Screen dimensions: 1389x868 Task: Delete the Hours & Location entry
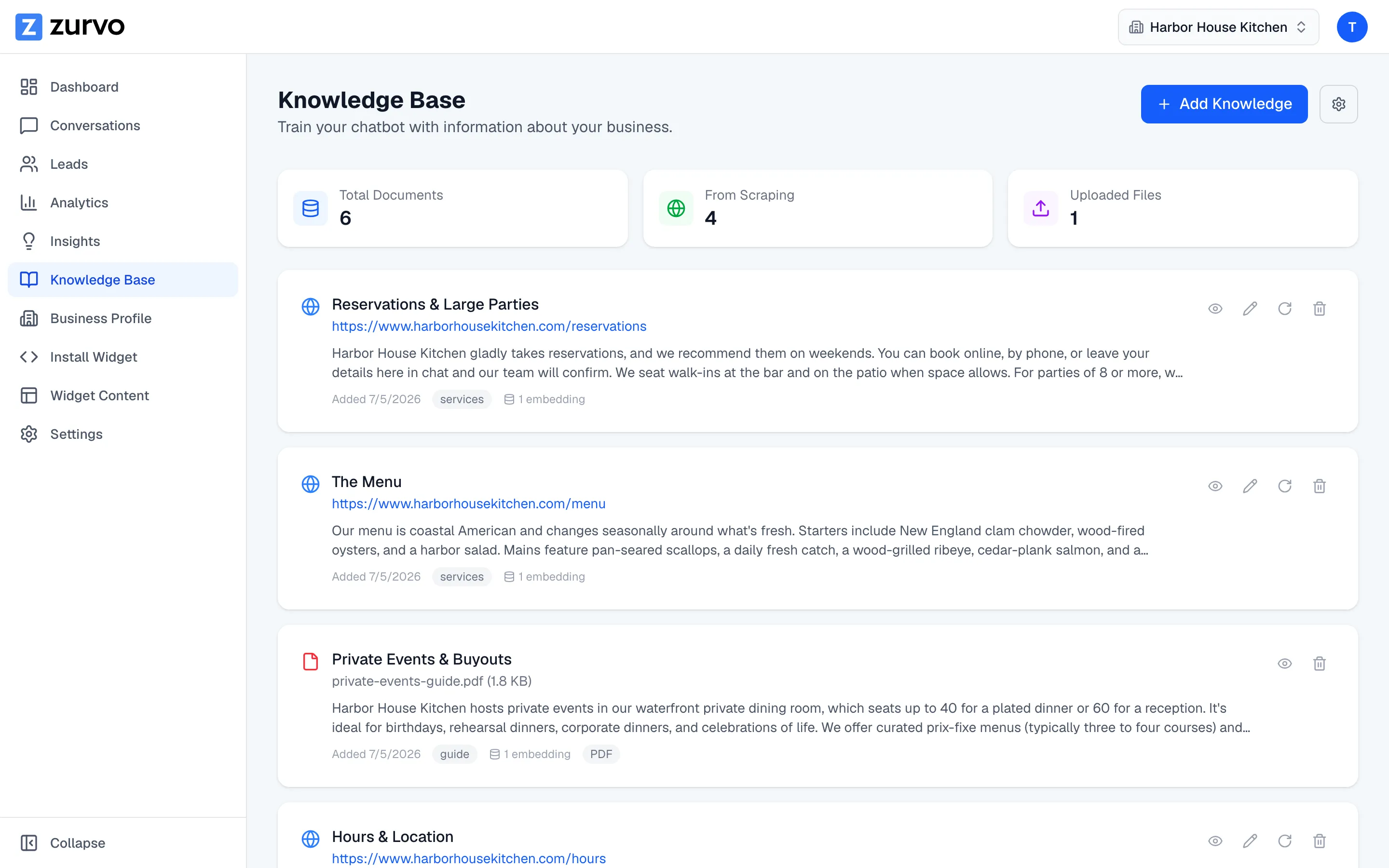(x=1320, y=841)
